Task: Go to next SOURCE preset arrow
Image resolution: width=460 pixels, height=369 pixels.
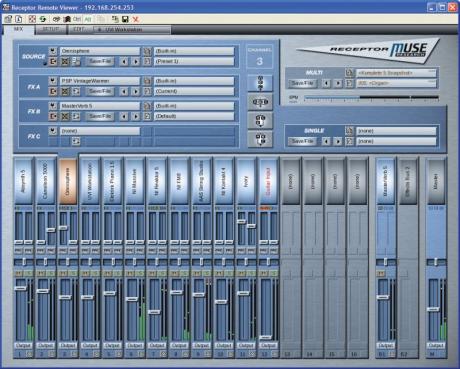Action: (x=136, y=61)
